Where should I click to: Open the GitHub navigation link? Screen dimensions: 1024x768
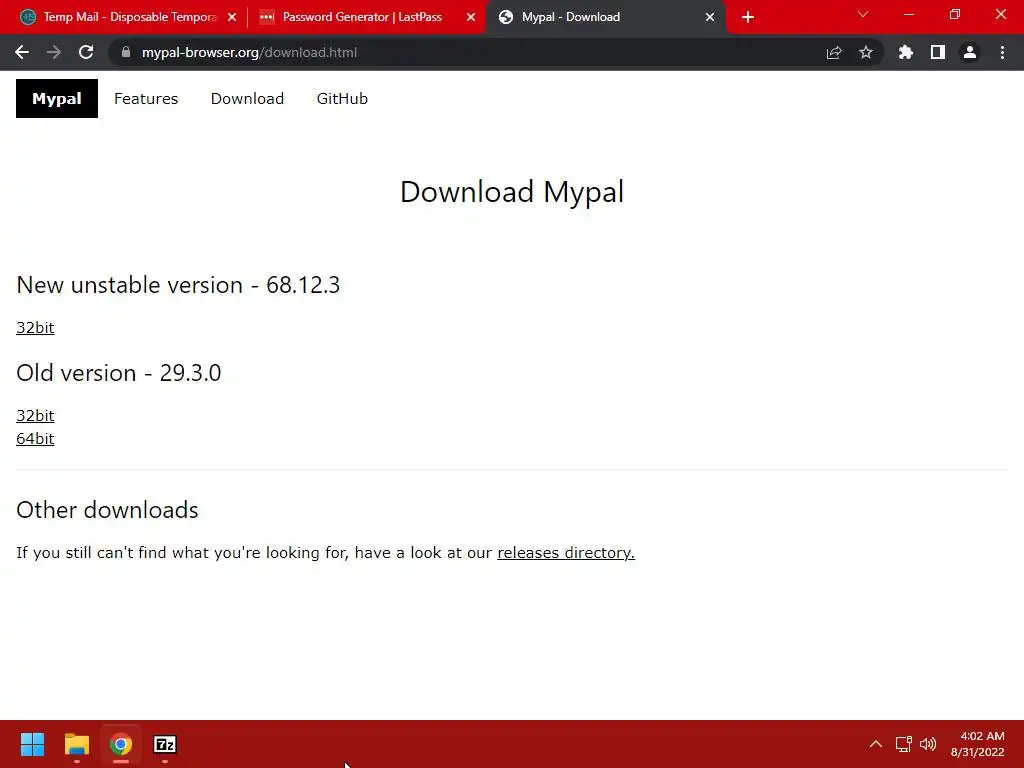coord(342,99)
